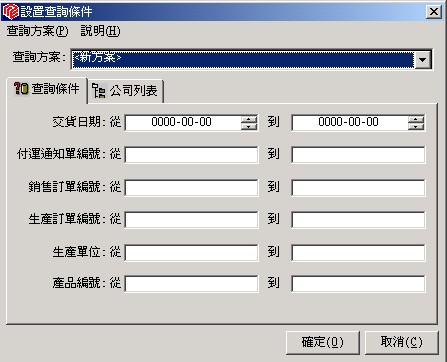Click the application logo icon in title bar

pyautogui.click(x=10, y=12)
